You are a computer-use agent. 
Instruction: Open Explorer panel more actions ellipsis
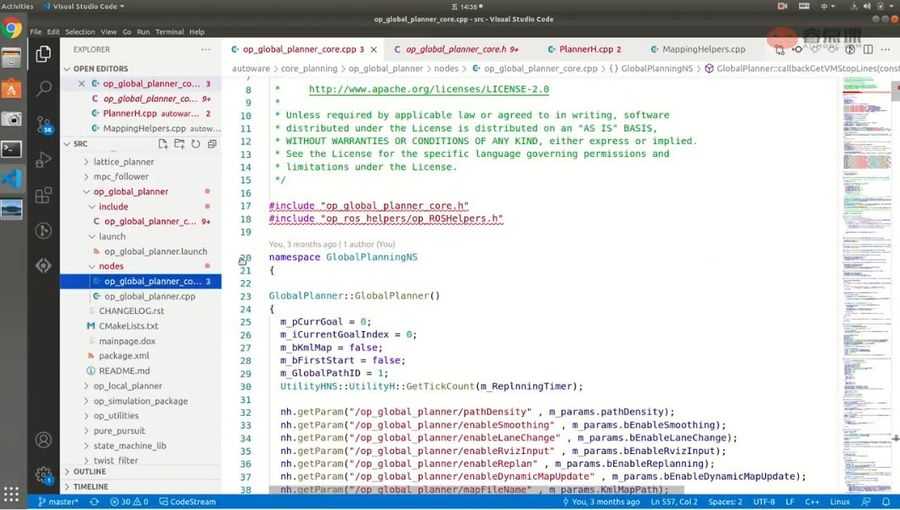tap(206, 50)
